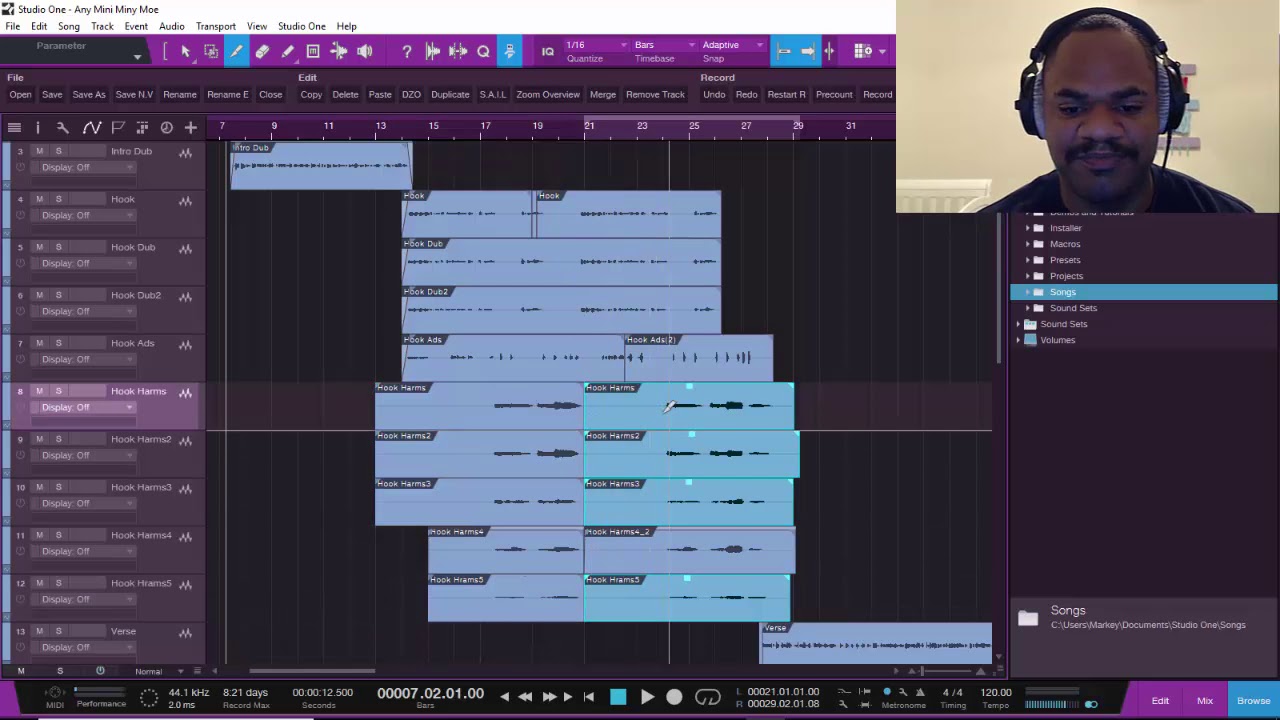1280x720 pixels.
Task: Open the tempo clock track icon
Action: click(x=166, y=127)
